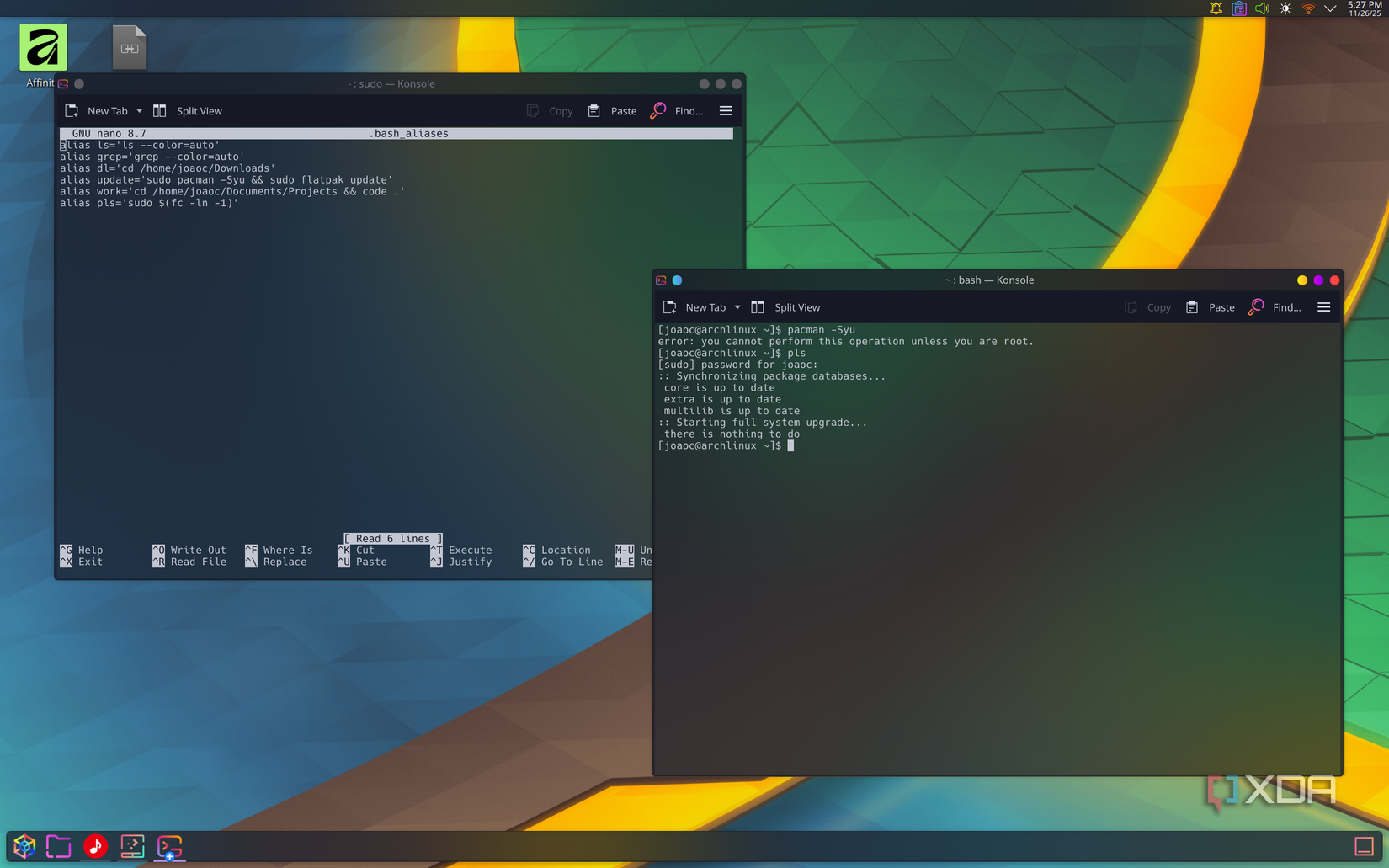The height and width of the screenshot is (868, 1389).
Task: Open the clipboard manager tray icon
Action: coord(1238,8)
